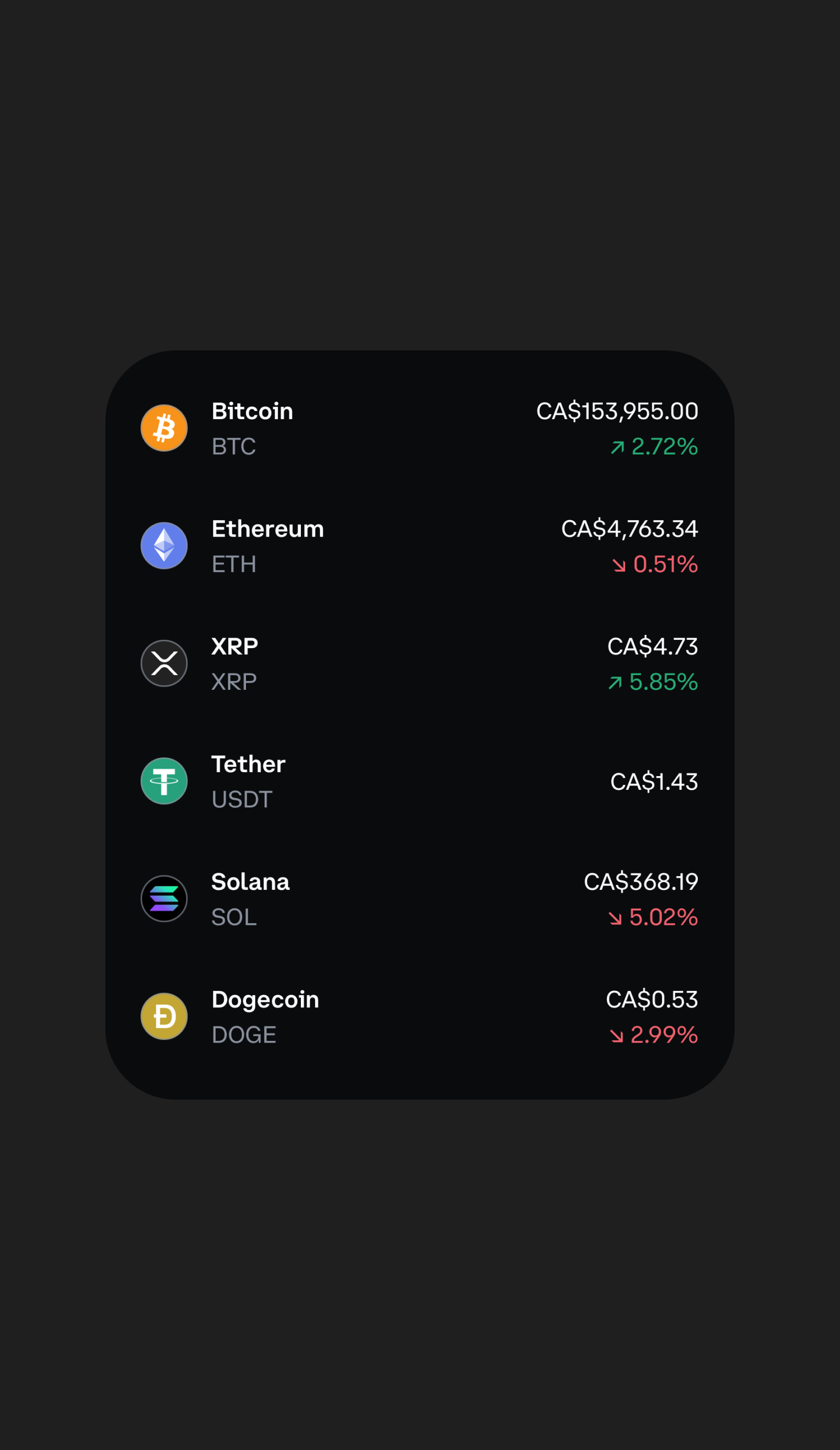This screenshot has height=1450, width=840.
Task: Click the Solana gradient logo icon
Action: pos(164,899)
